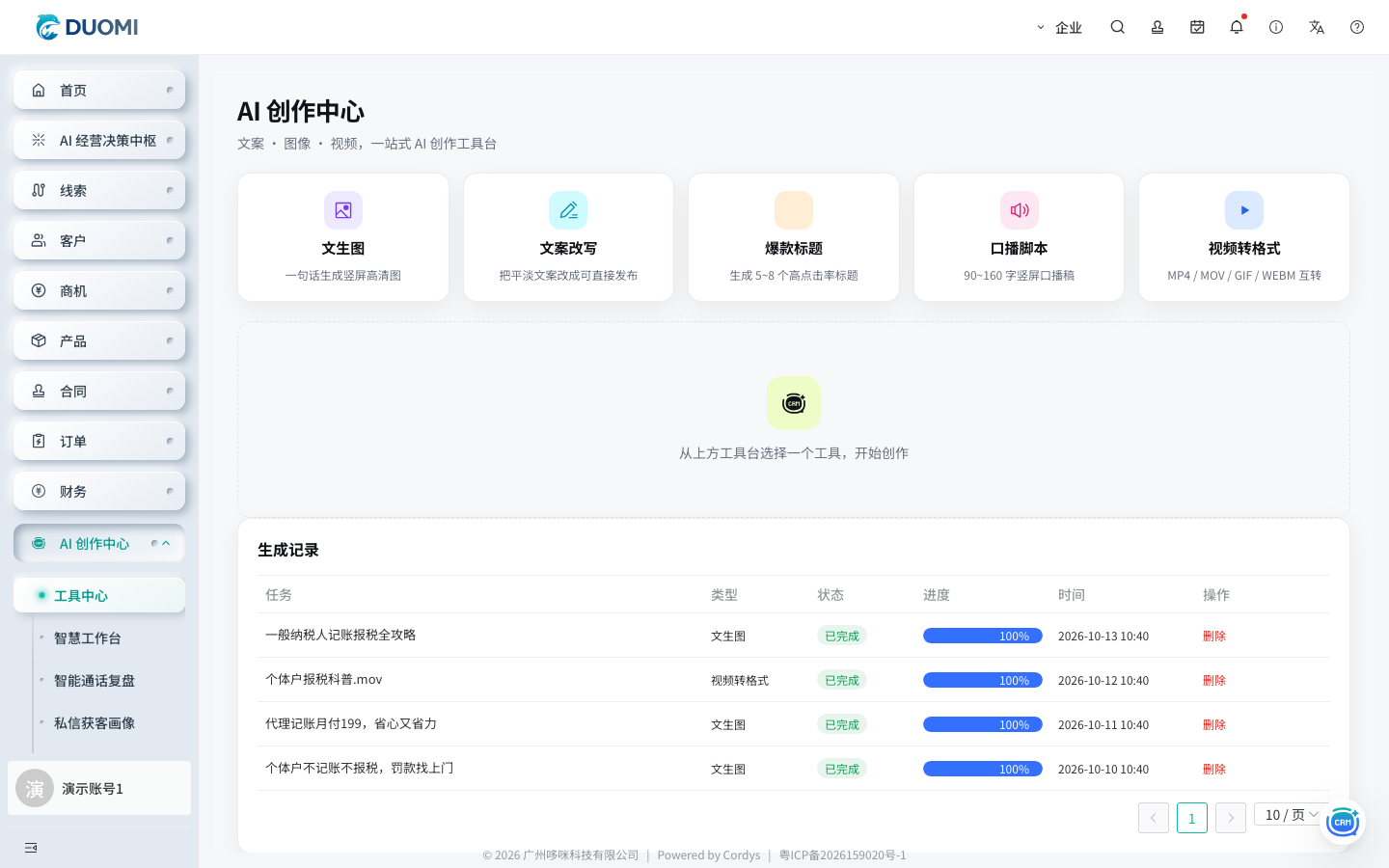Delete the 个体户不记账不报税 record
Viewport: 1389px width, 868px height.
pos(1214,770)
